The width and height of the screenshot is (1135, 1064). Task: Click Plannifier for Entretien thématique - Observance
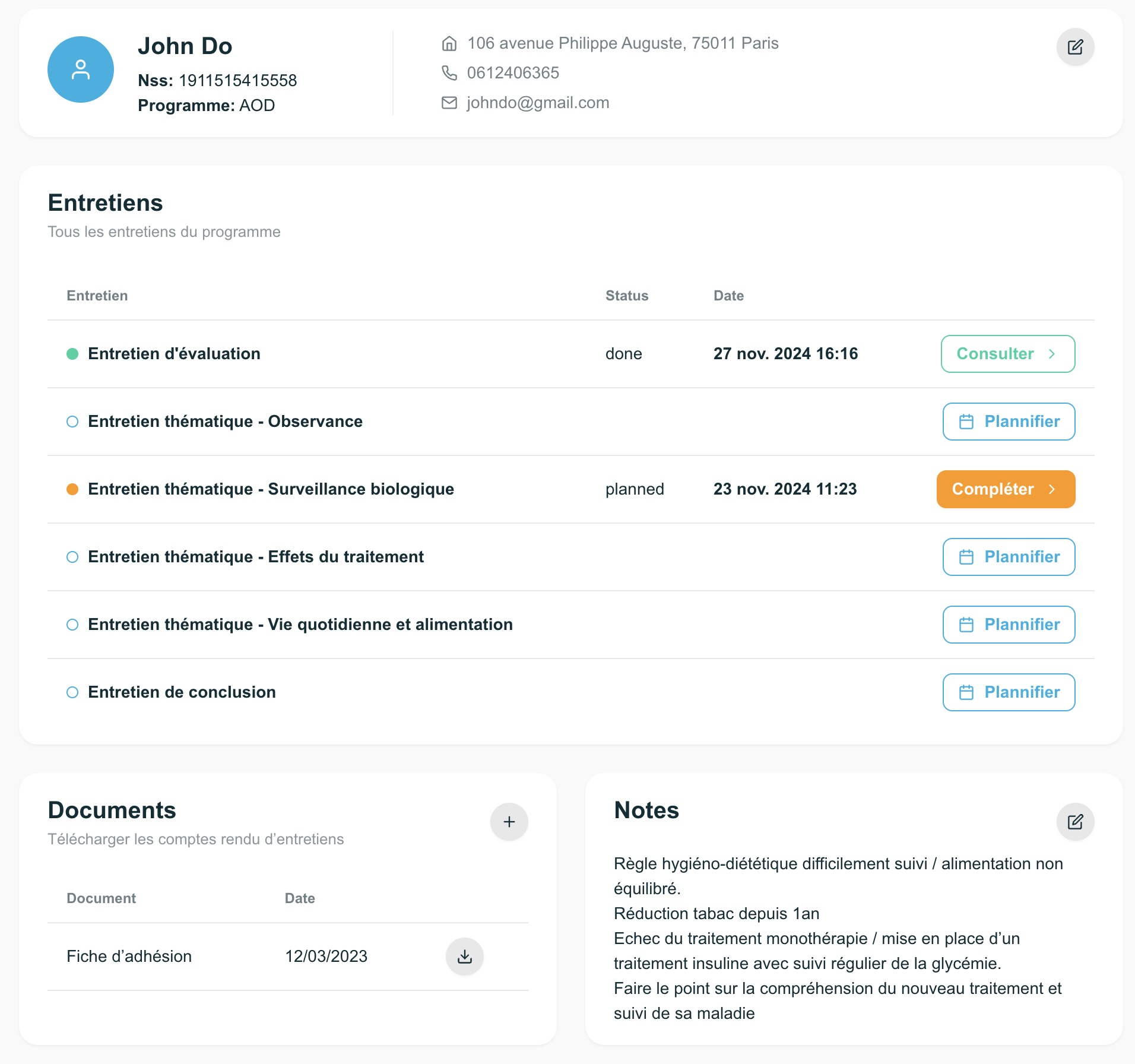(1009, 422)
